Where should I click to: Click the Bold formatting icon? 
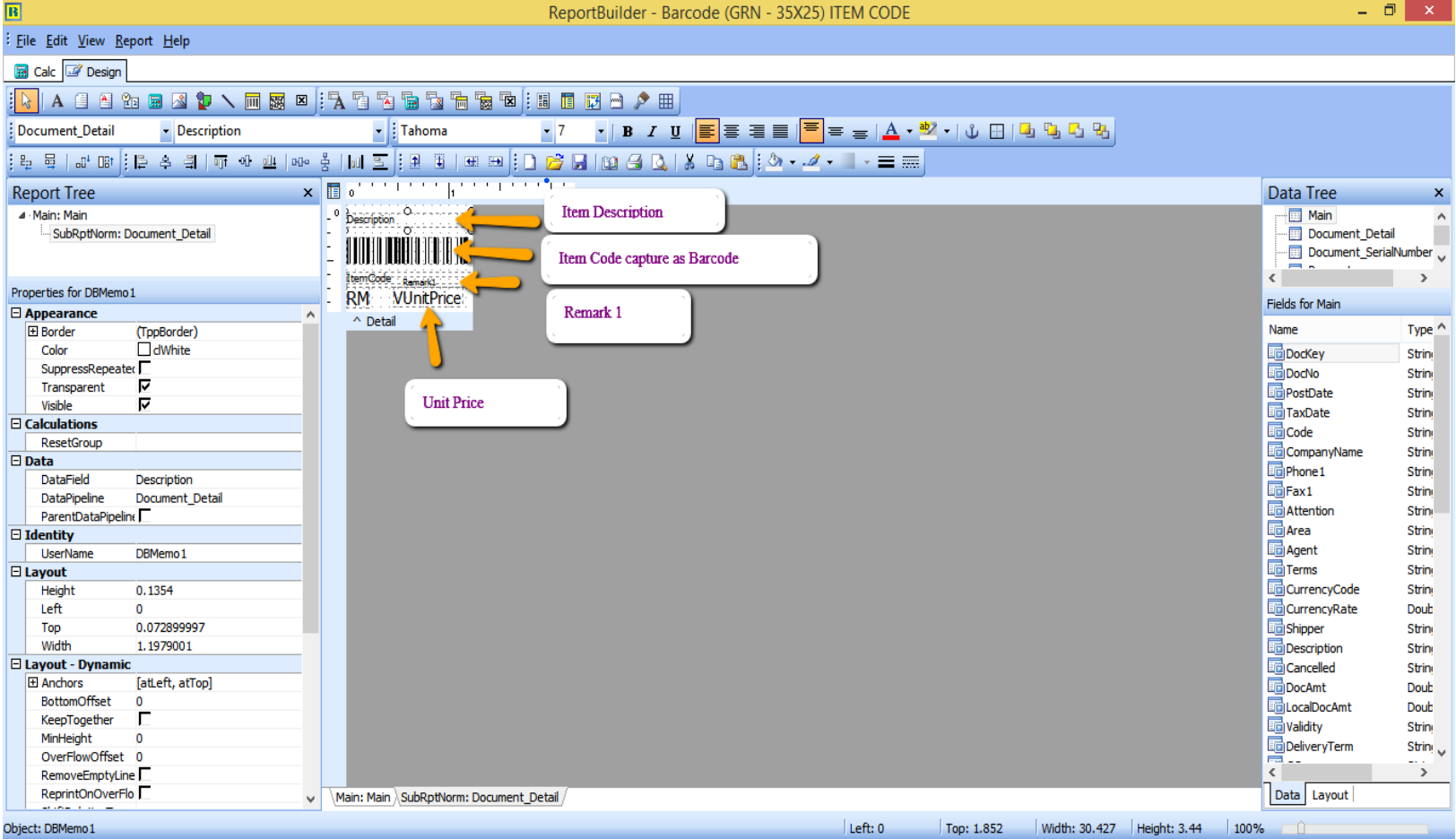(628, 132)
